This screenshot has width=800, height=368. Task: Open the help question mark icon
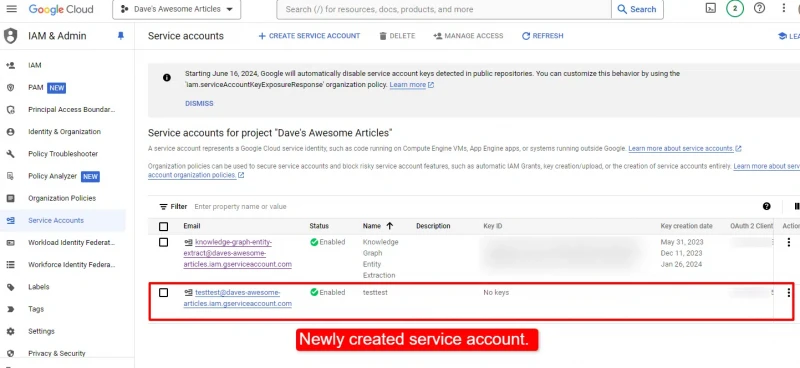759,8
